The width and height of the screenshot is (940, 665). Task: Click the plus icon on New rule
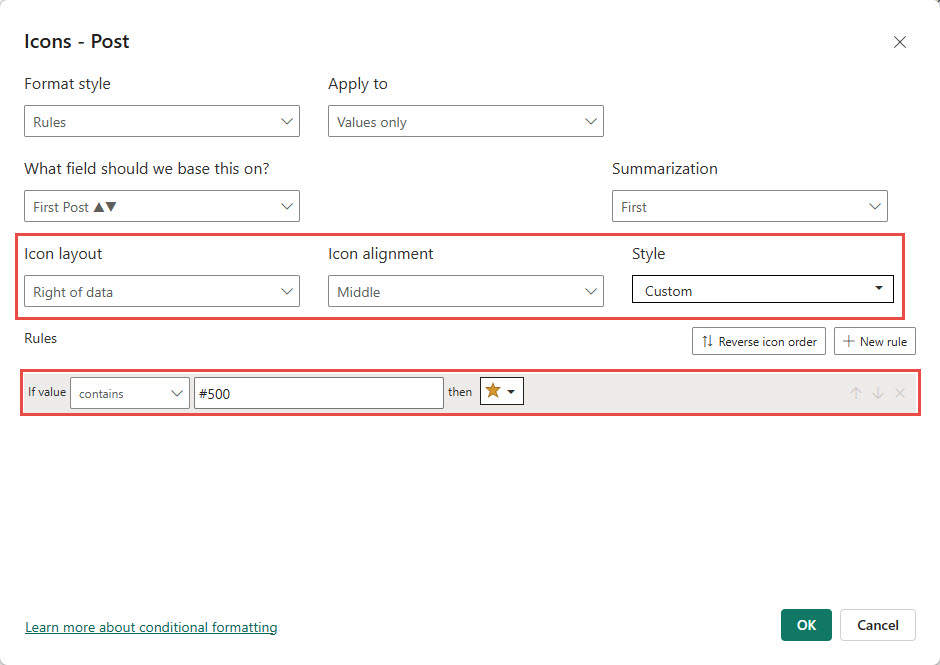(849, 341)
